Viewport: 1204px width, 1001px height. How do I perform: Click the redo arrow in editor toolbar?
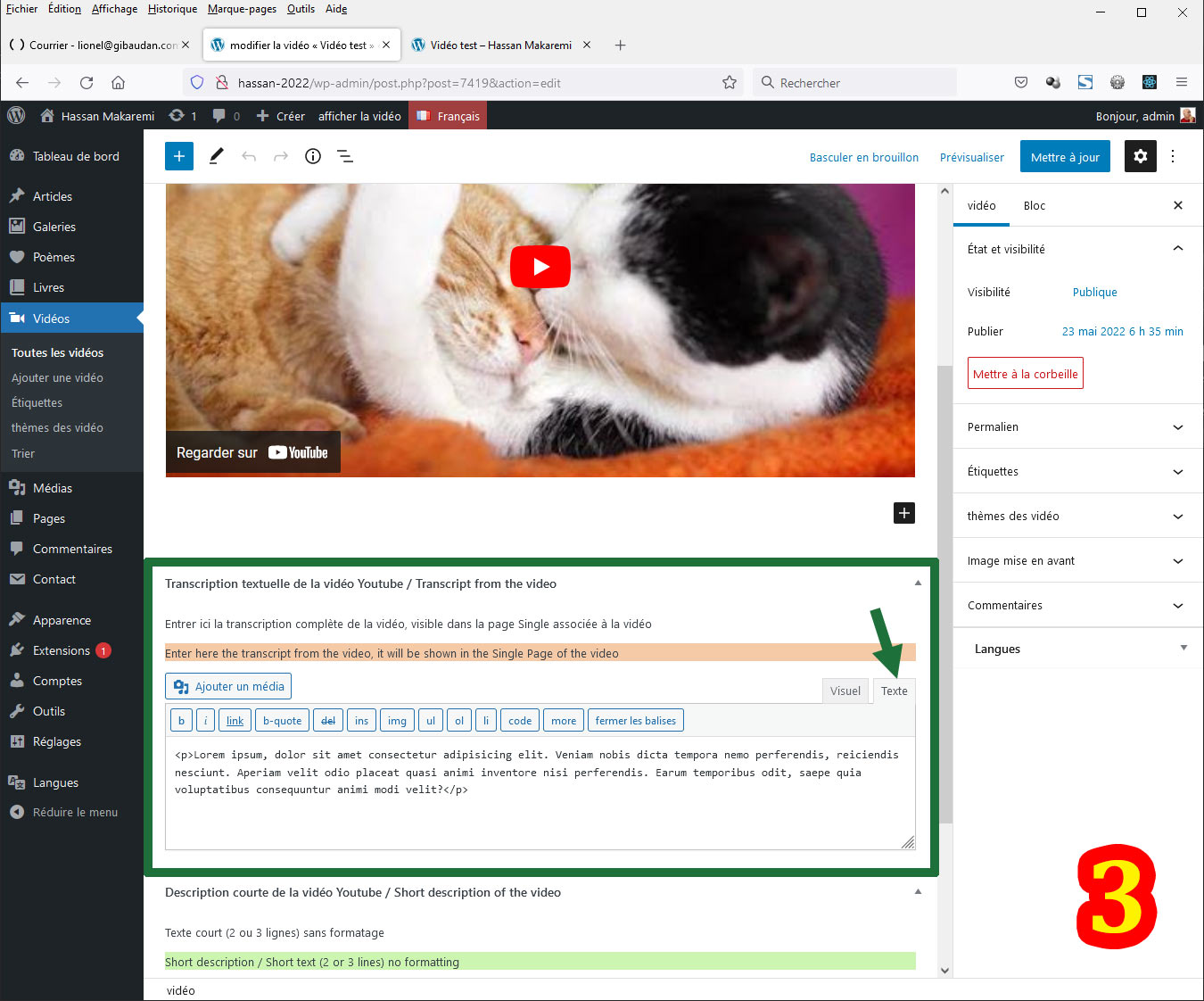[x=281, y=156]
